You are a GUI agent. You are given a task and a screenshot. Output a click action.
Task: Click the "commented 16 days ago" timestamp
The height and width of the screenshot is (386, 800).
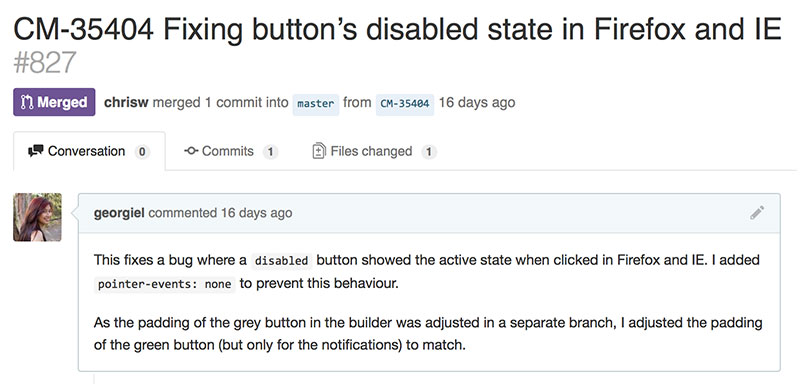click(x=220, y=213)
